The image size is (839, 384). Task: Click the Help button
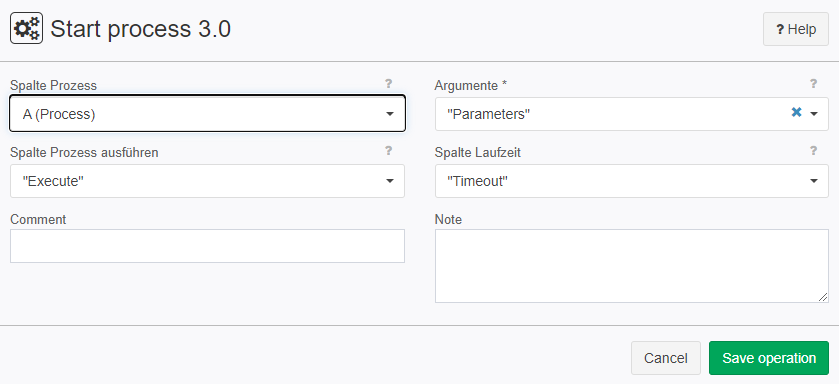pos(796,29)
